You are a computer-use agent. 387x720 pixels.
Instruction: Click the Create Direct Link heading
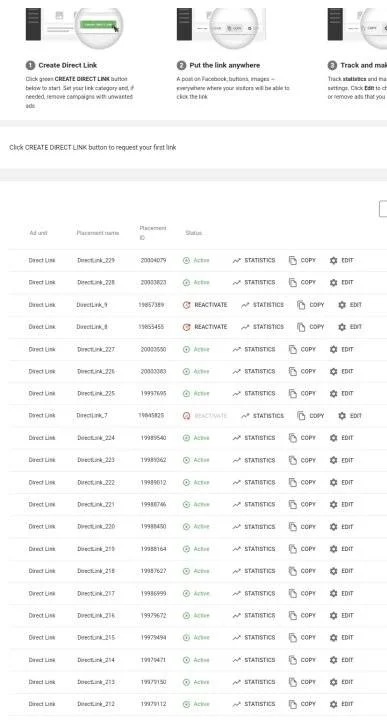point(67,66)
